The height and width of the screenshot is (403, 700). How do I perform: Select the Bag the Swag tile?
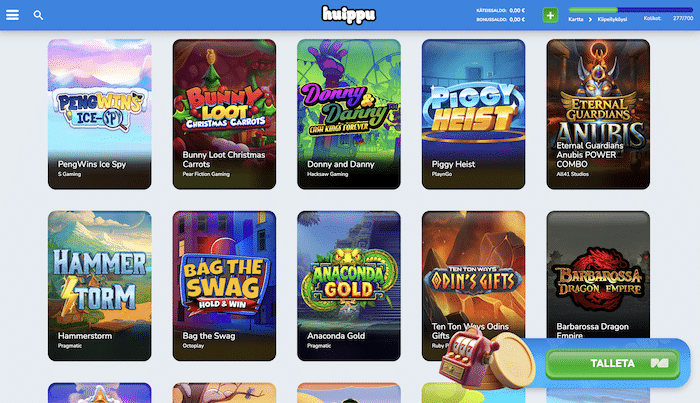click(x=224, y=286)
